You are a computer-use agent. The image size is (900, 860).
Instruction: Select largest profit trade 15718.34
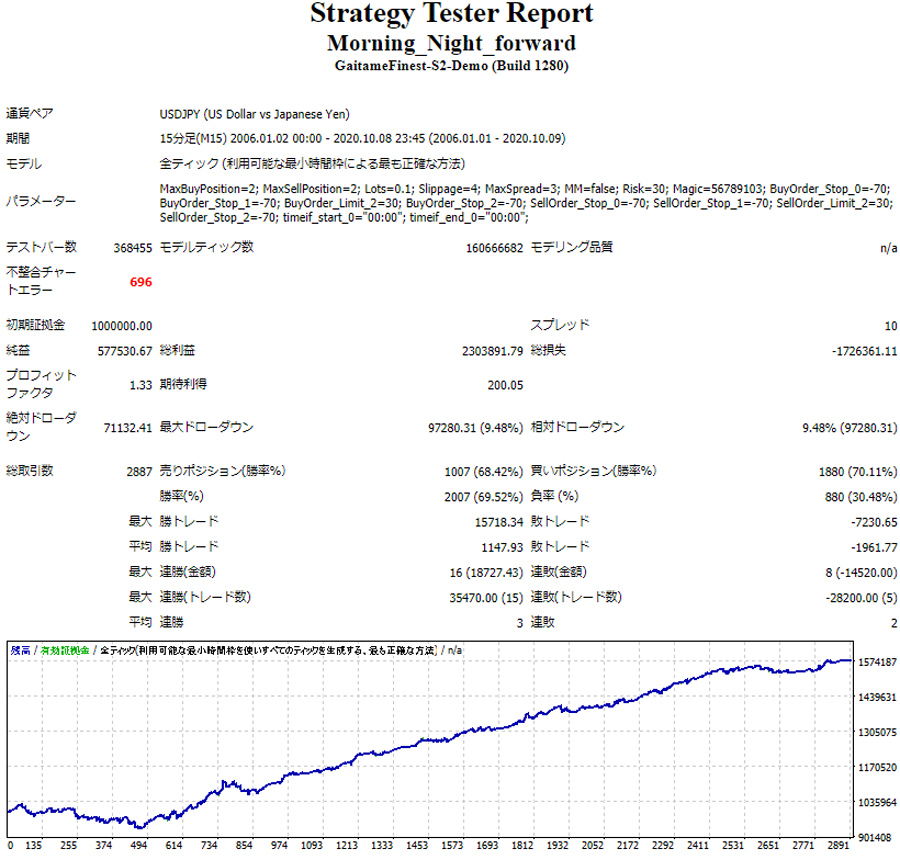(499, 522)
